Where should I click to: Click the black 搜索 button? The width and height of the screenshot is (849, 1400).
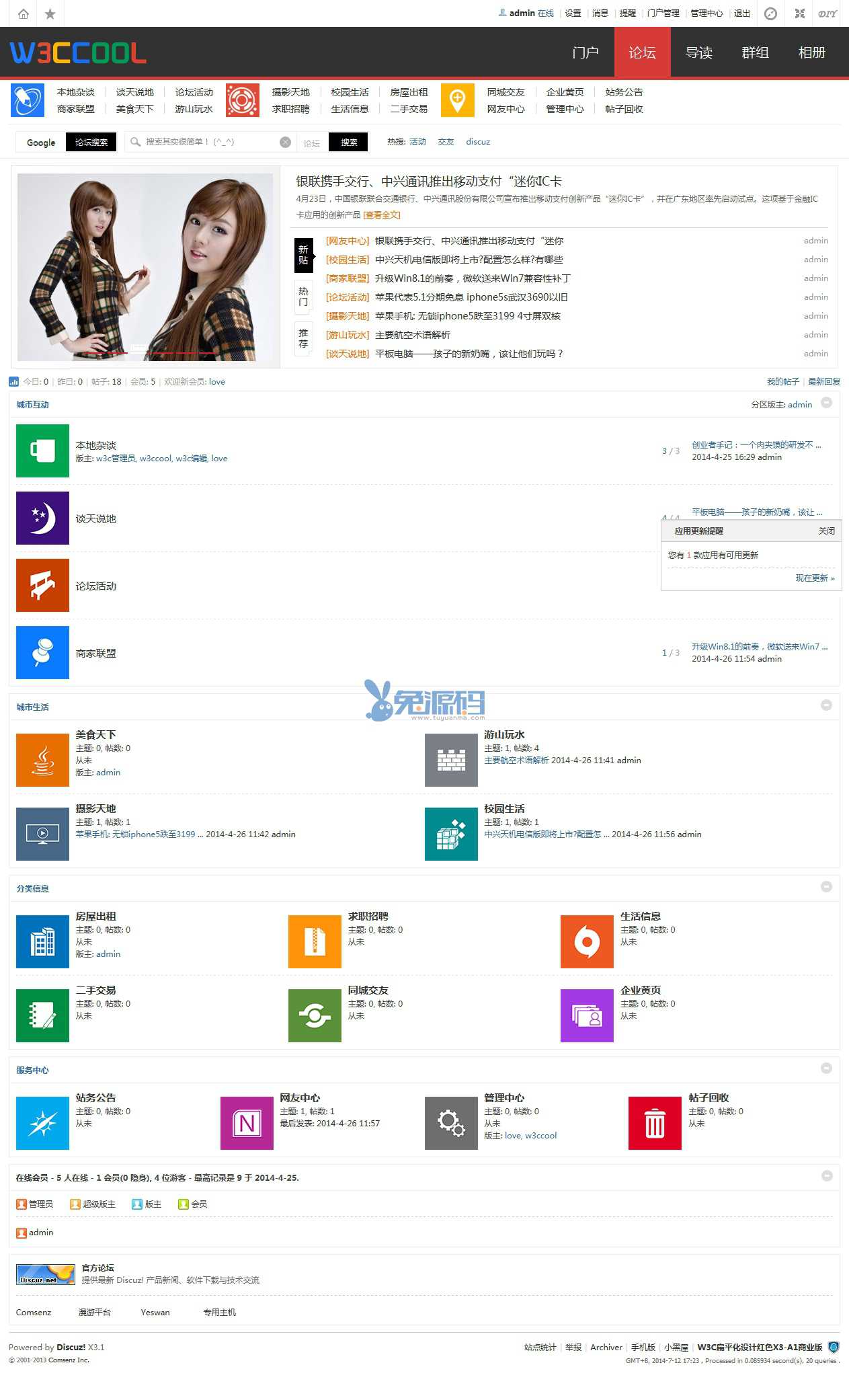[x=349, y=142]
